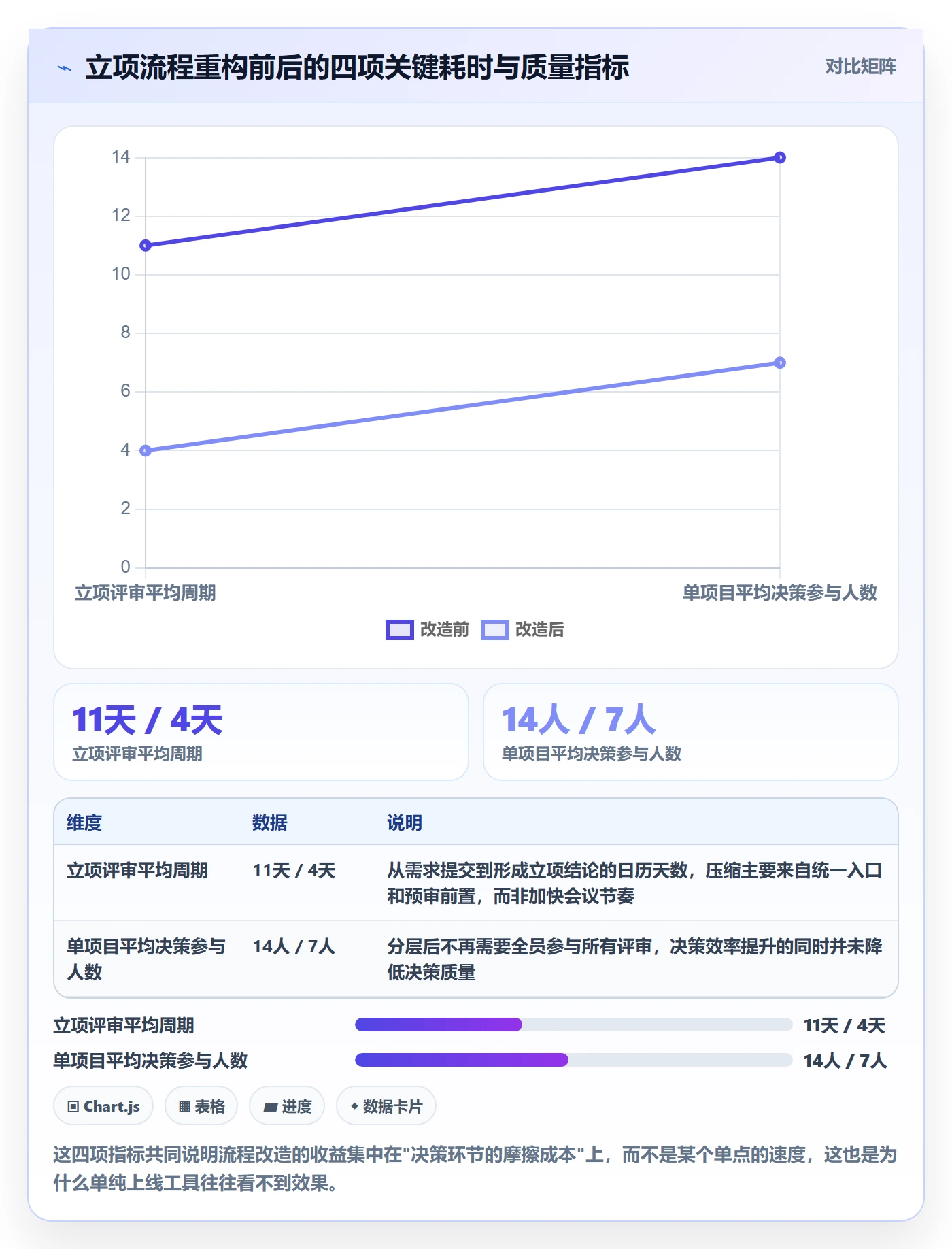Screen dimensions: 952x1249
Task: Click the 说明 column header
Action: pyautogui.click(x=405, y=822)
